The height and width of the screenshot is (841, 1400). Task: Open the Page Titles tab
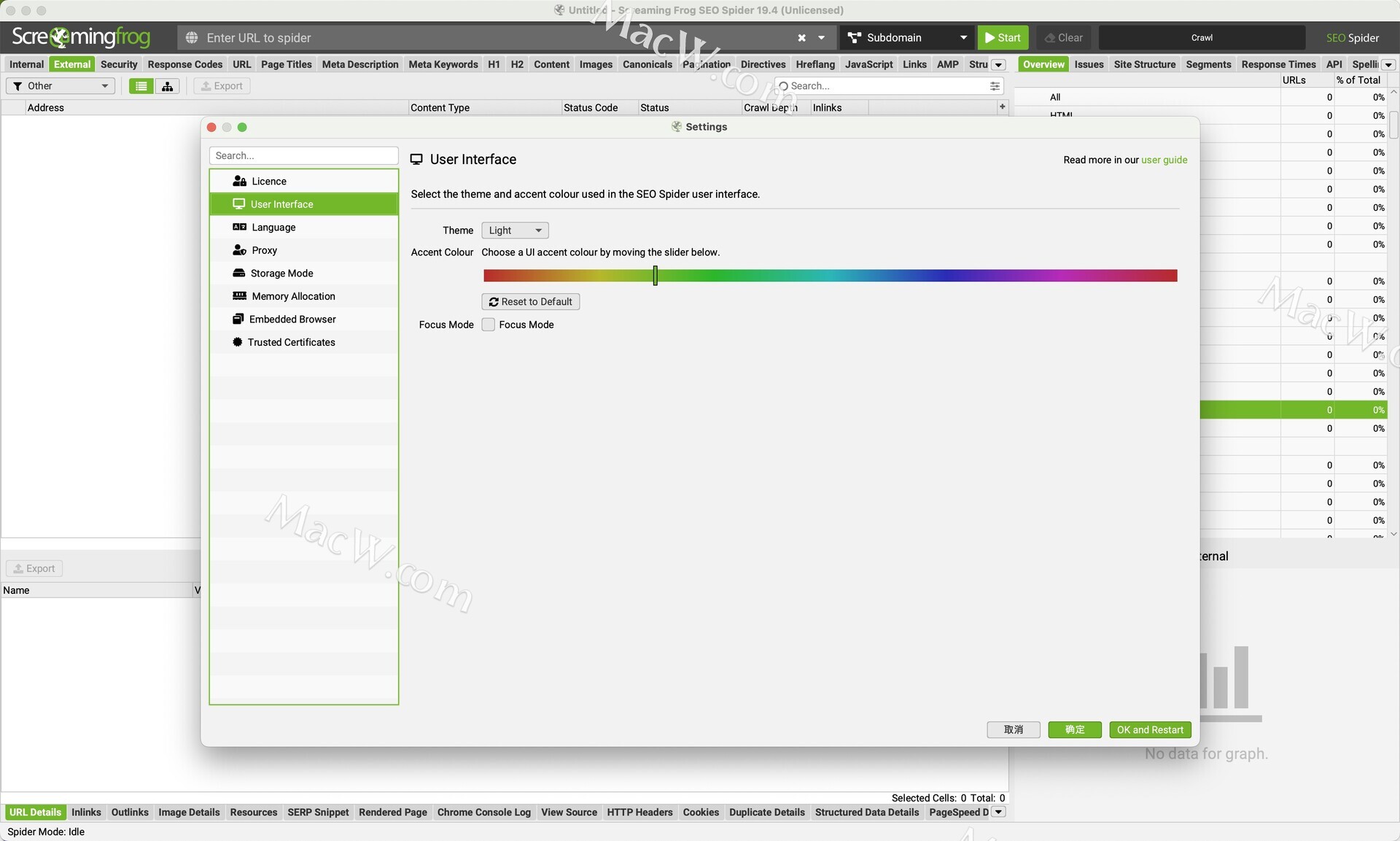(x=286, y=64)
